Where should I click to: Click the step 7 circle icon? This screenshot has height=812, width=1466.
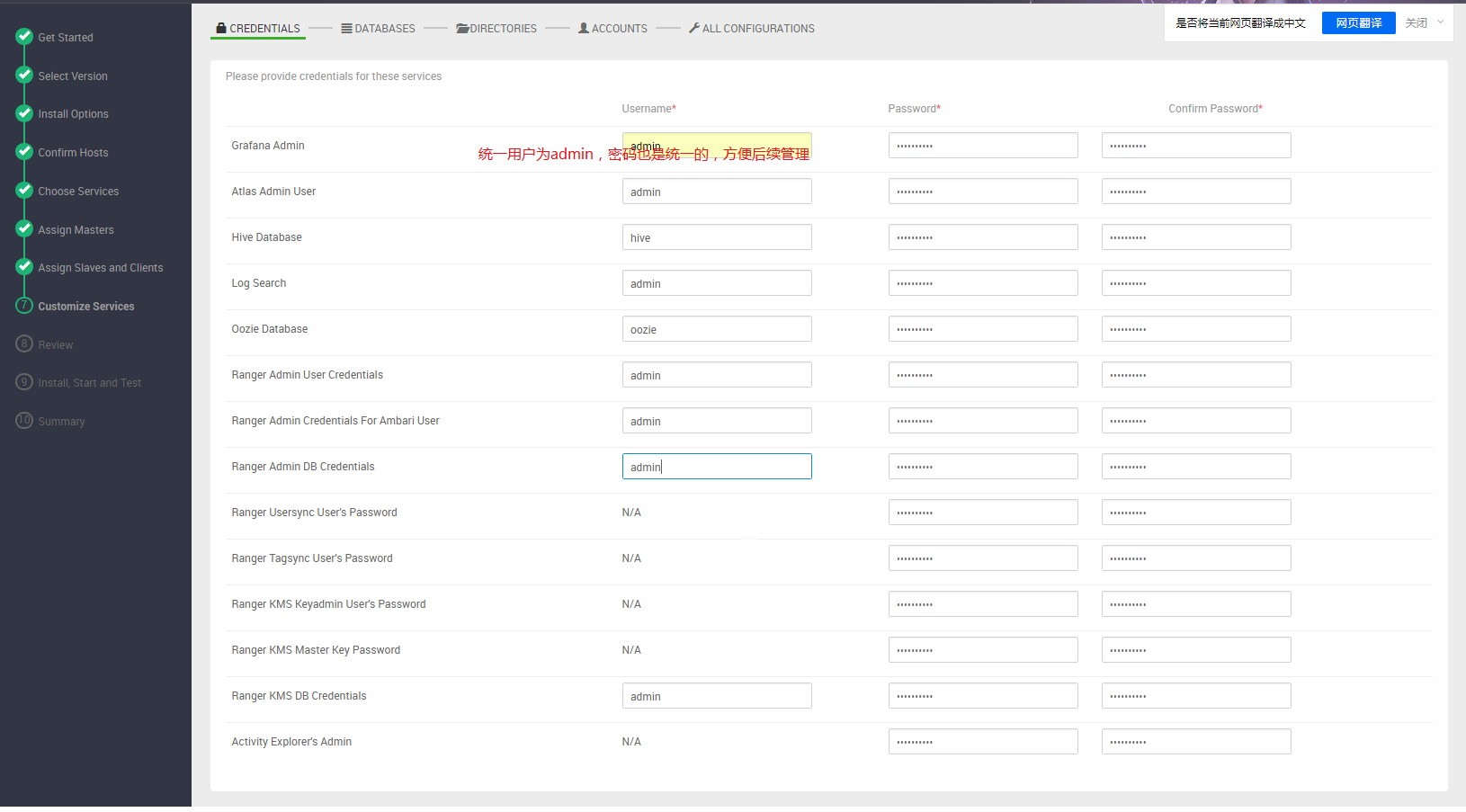pyautogui.click(x=24, y=306)
